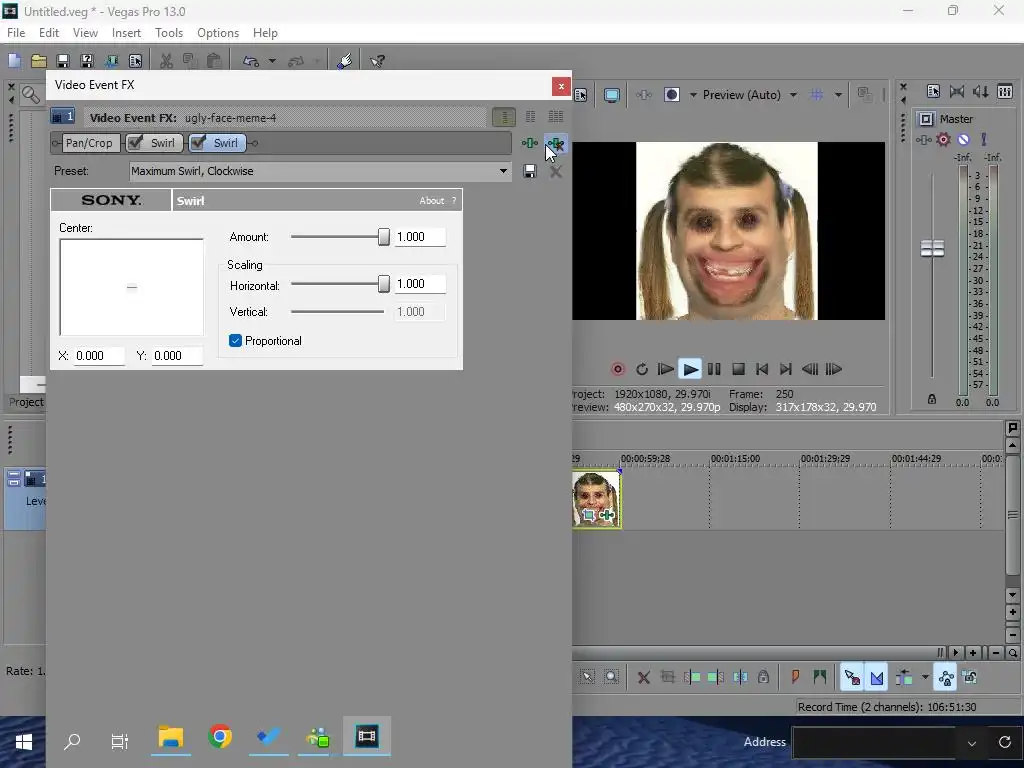Screen dimensions: 1024x768
Task: Select the Pan/Crop chain button
Action: coord(89,143)
